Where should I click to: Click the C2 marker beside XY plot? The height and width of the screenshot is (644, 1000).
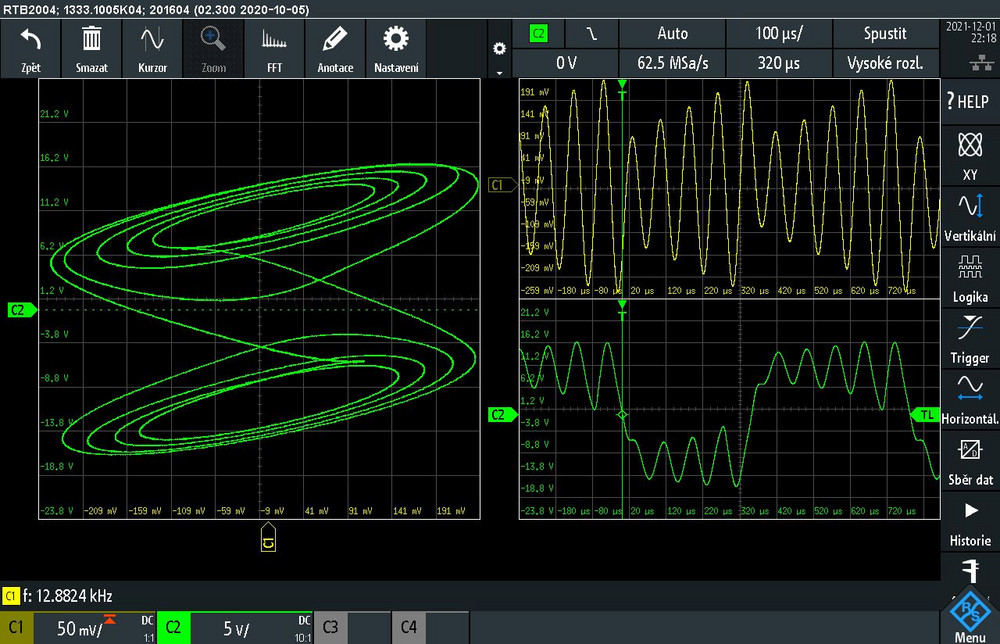click(x=22, y=310)
